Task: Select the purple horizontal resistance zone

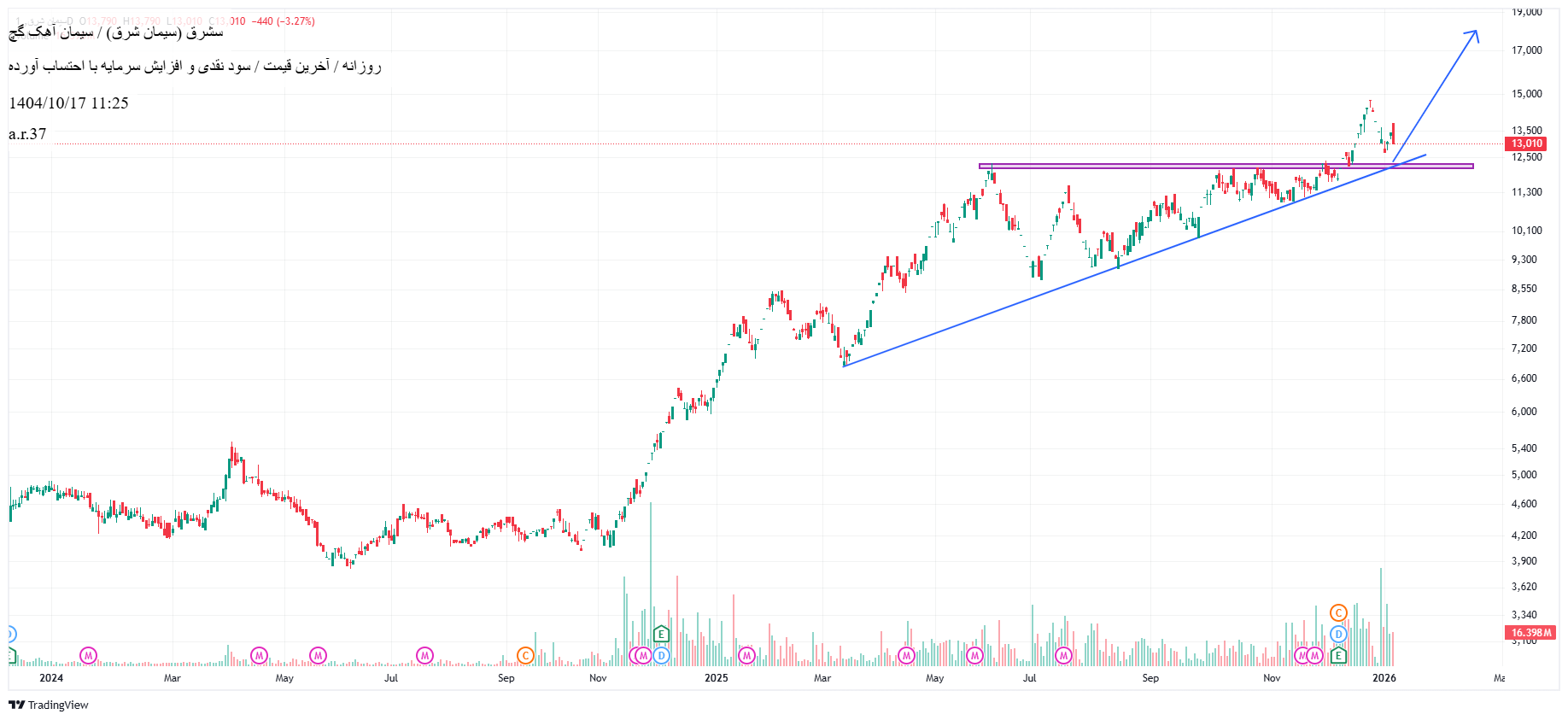Action: coord(1196,166)
